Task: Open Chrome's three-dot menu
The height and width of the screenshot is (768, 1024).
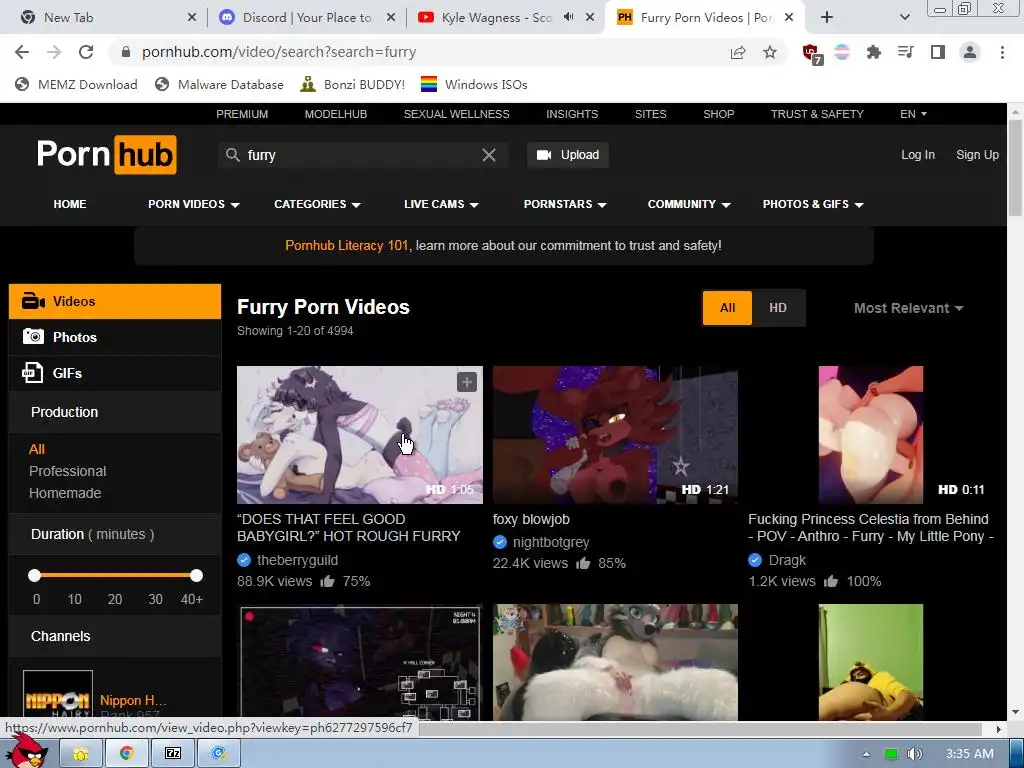Action: coord(1002,52)
